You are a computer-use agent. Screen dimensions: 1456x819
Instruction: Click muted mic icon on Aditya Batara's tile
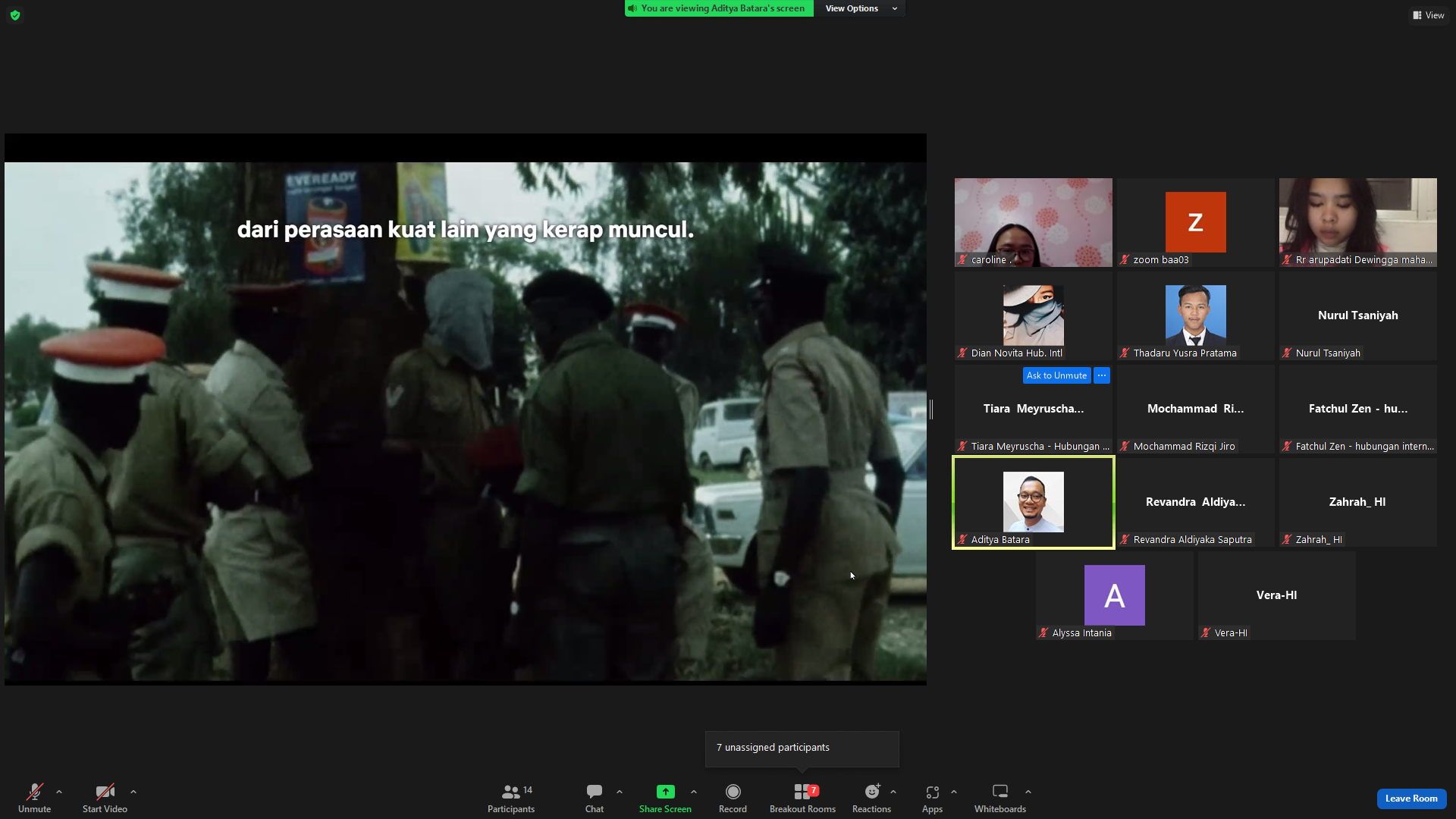click(963, 540)
